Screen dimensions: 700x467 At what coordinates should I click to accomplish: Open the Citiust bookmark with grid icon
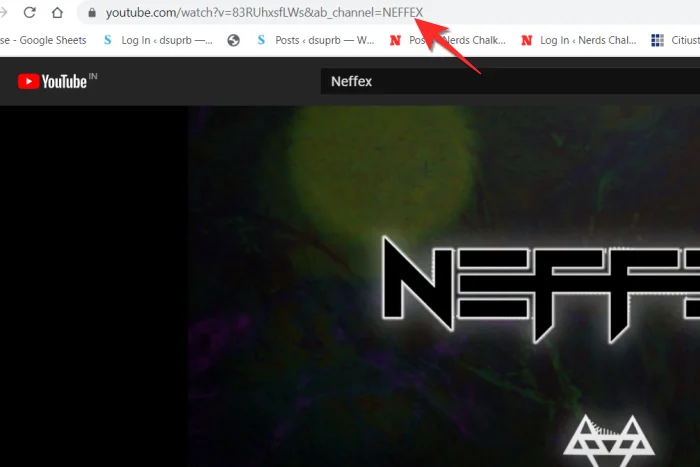tap(675, 41)
